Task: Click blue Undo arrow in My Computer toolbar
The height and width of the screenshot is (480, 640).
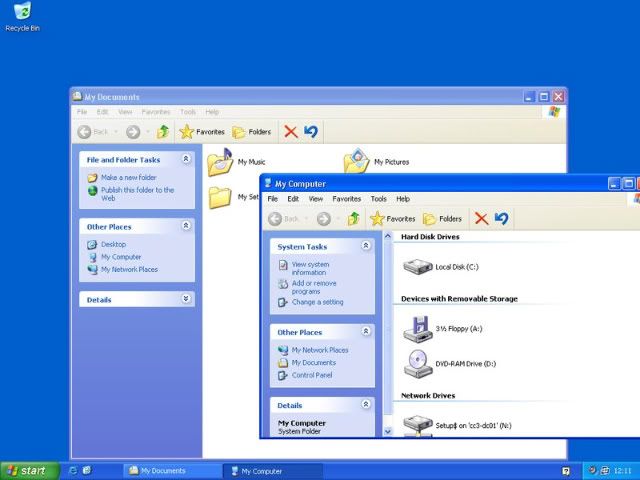Action: pos(502,218)
